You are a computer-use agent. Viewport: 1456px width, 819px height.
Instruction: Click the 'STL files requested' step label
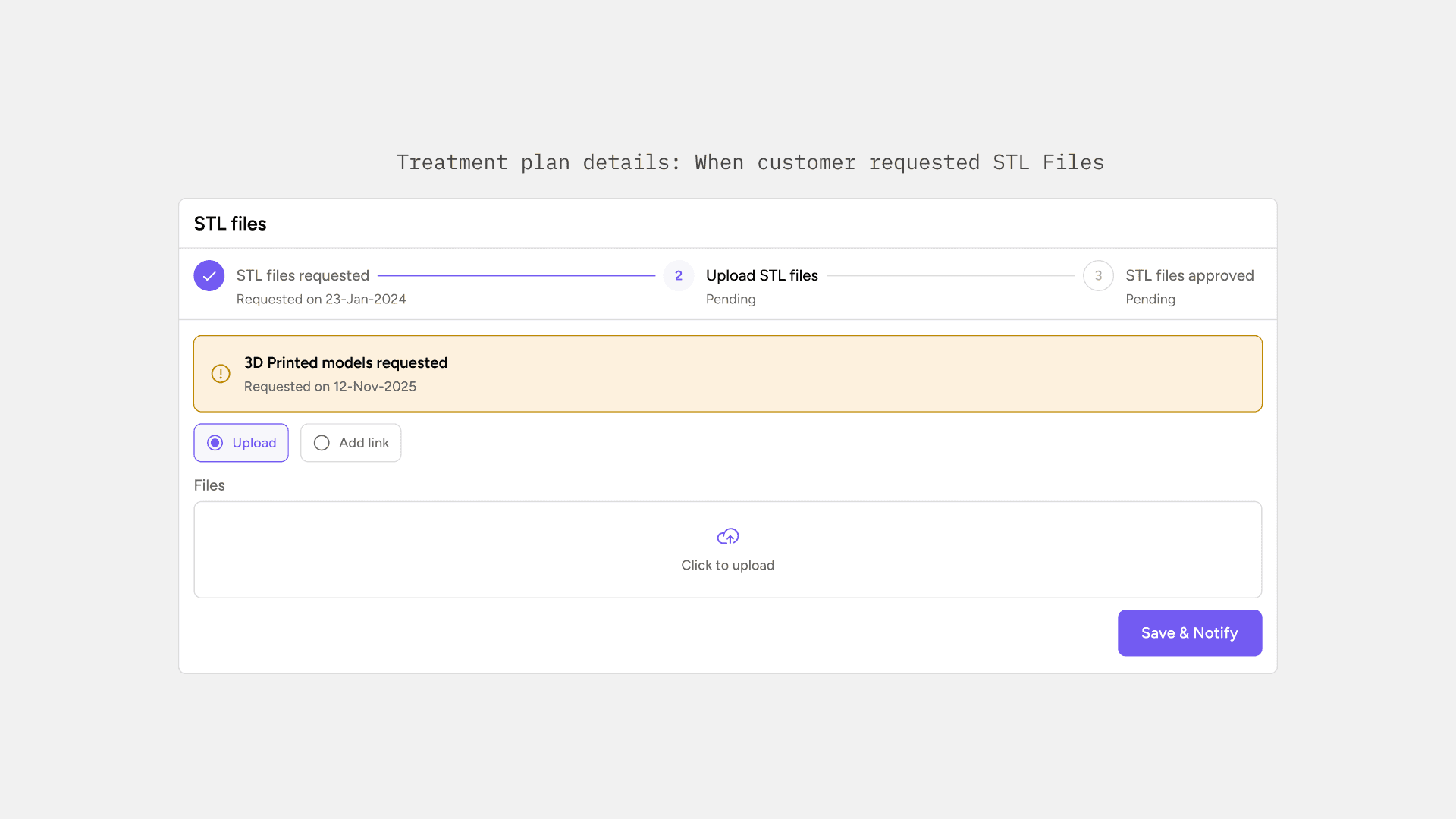click(303, 276)
